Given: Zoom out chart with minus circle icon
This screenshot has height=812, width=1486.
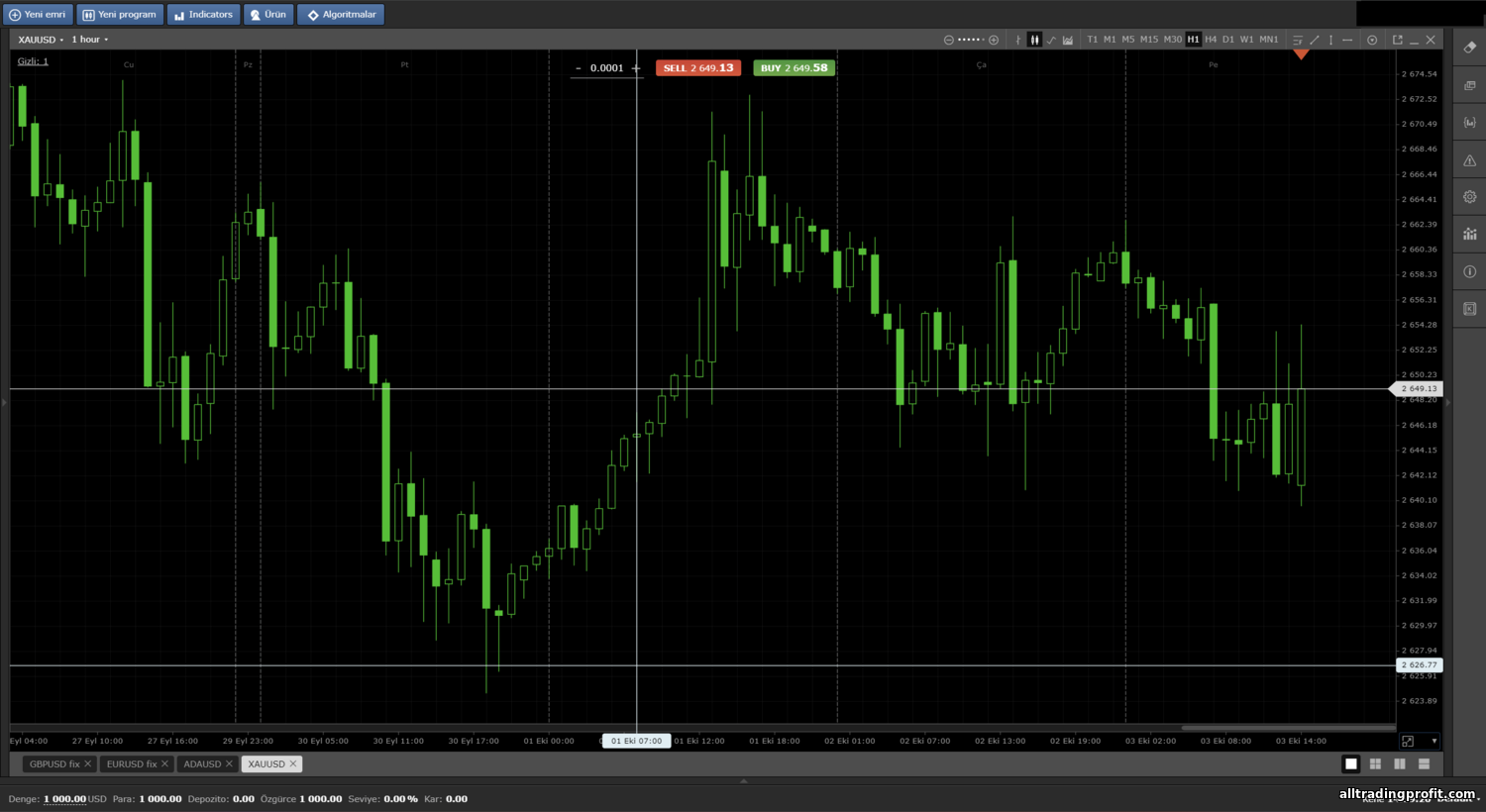Looking at the screenshot, I should (x=948, y=40).
